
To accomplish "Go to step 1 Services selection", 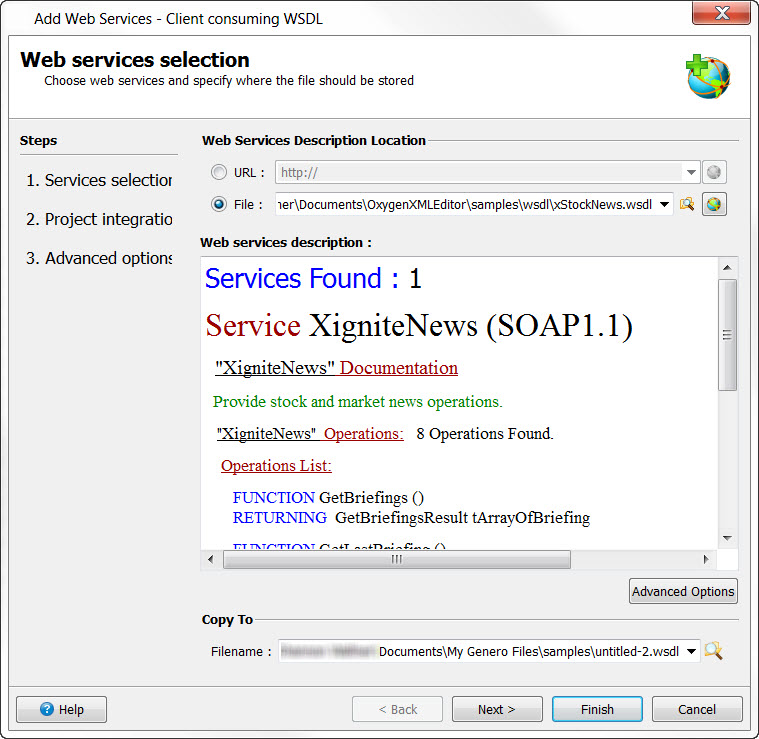I will (x=99, y=180).
